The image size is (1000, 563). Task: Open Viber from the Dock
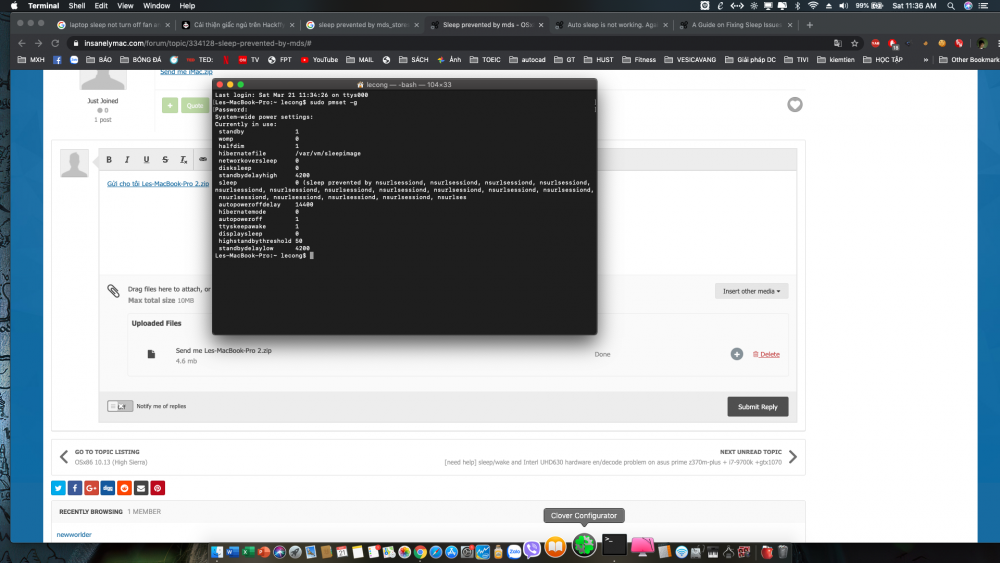coord(532,550)
